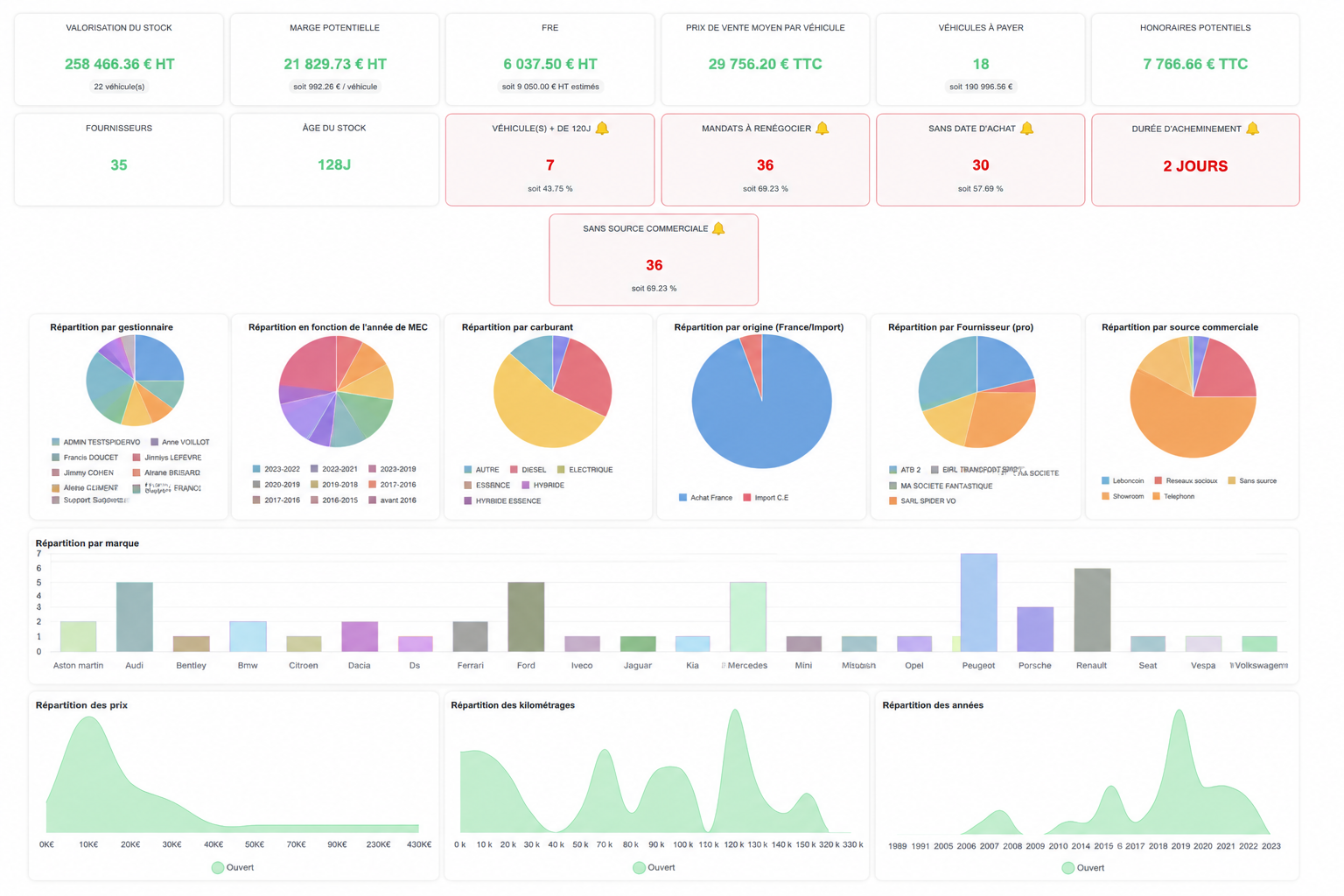1344x896 pixels.
Task: Toggle the DIESEL legend swatch
Action: point(514,470)
